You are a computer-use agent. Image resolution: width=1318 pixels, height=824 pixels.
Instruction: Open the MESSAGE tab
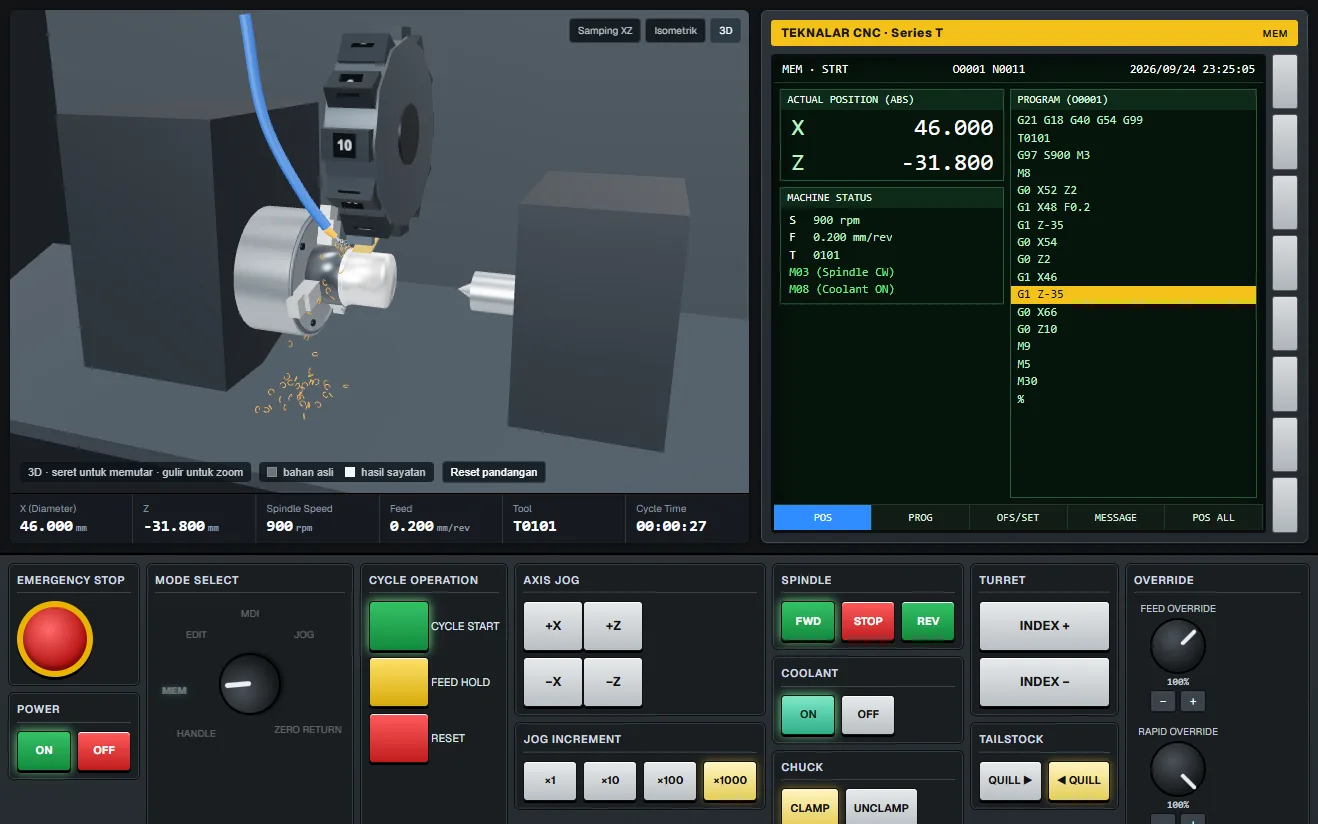pos(1116,517)
